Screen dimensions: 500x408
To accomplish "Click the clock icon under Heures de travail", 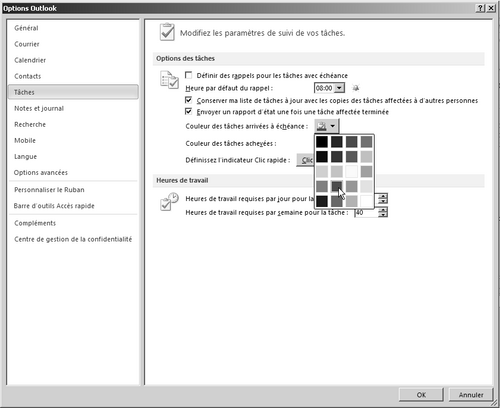I will 169,202.
